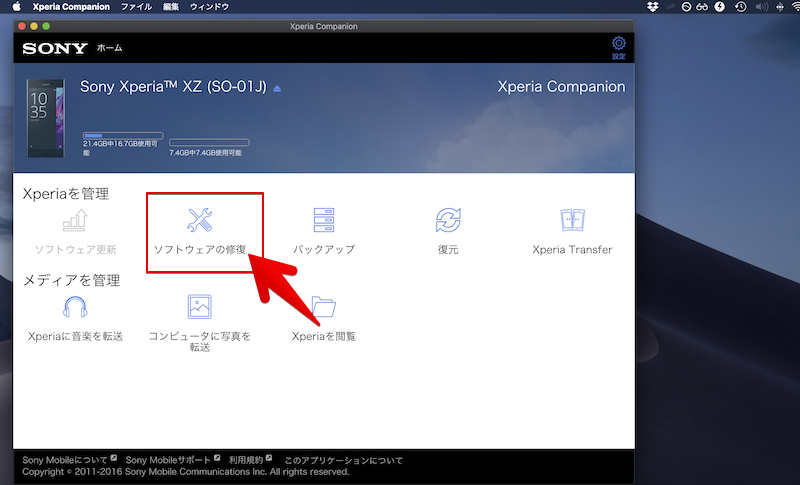Launch the Xperia Transfer icon

572,221
